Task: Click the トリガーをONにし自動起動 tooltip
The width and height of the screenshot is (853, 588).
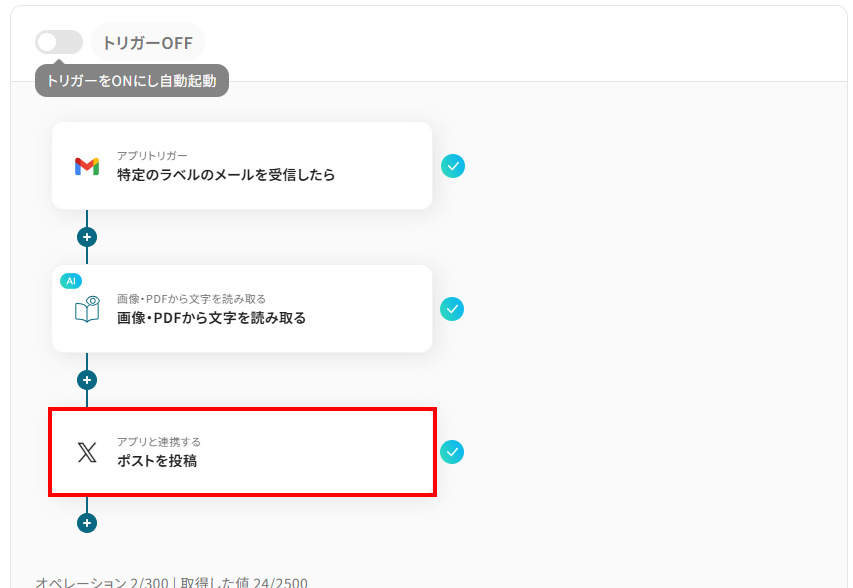Action: click(x=132, y=81)
